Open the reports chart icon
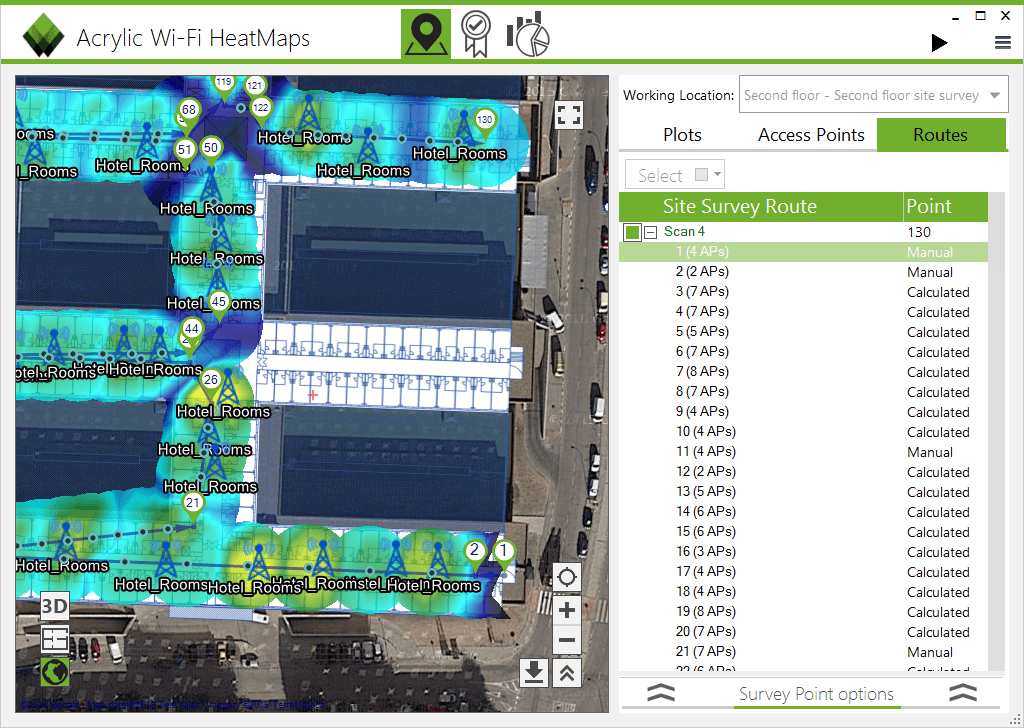The image size is (1024, 728). (528, 34)
